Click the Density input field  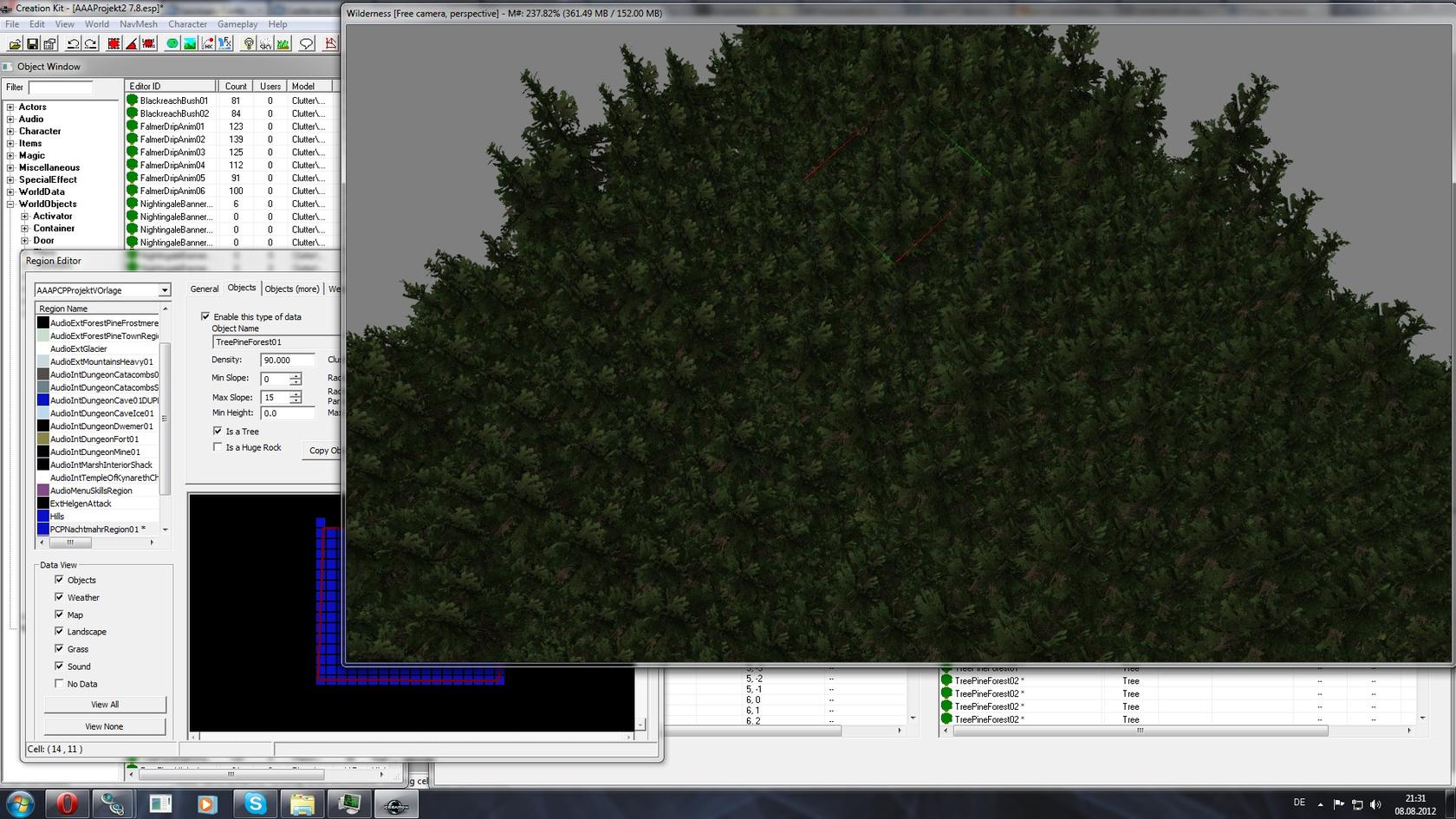click(287, 360)
